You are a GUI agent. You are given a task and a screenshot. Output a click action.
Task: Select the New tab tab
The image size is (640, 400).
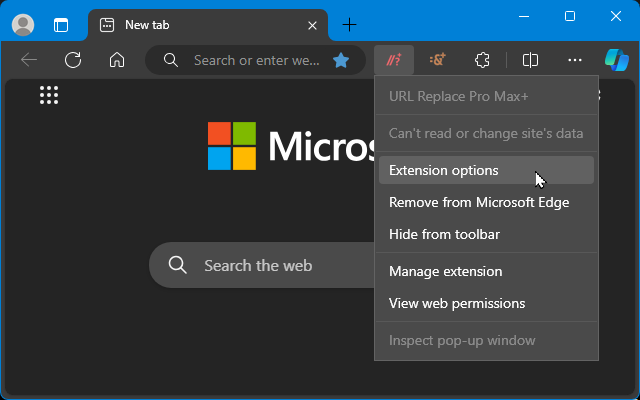coord(208,25)
